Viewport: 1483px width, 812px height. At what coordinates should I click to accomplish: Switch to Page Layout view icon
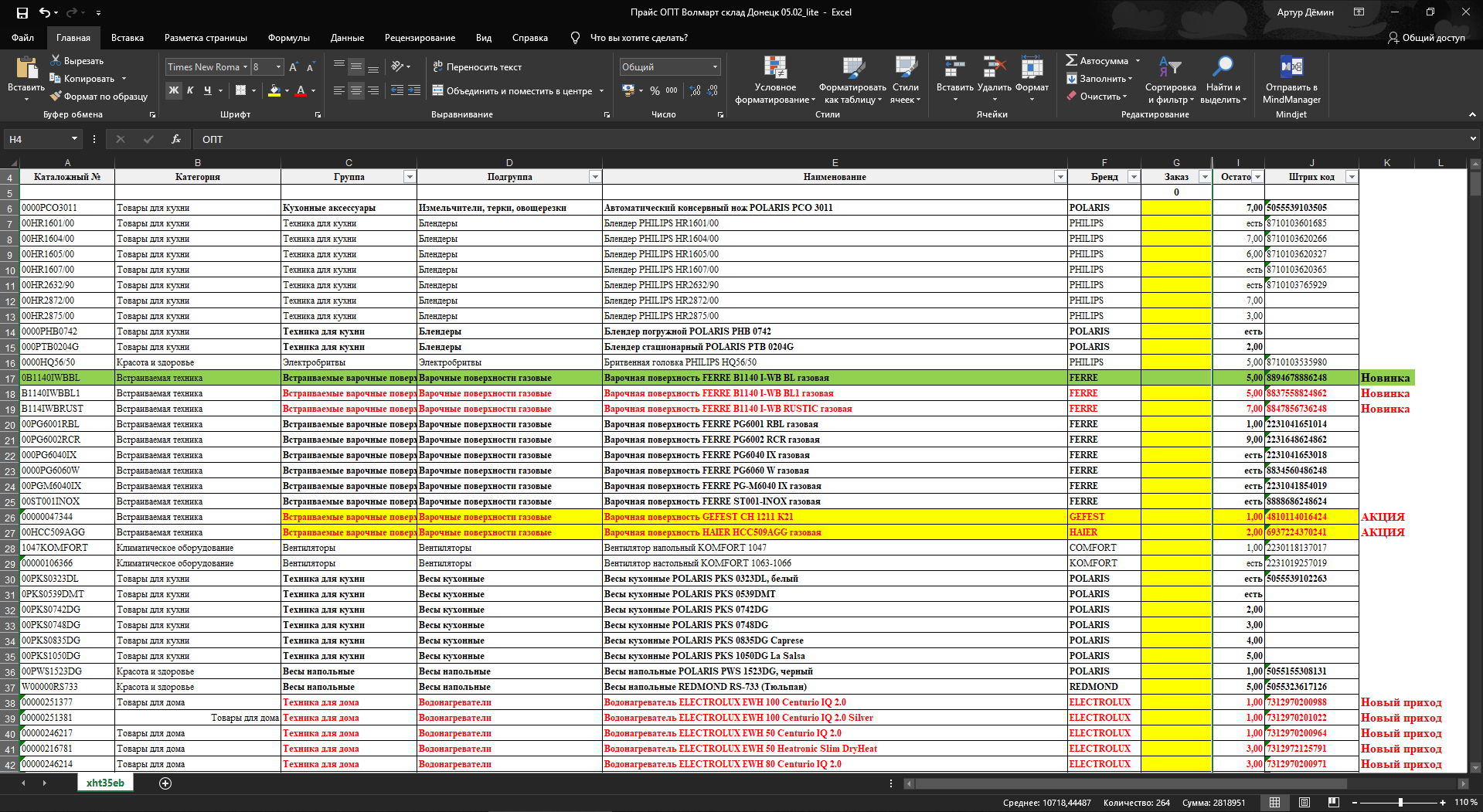[1304, 803]
